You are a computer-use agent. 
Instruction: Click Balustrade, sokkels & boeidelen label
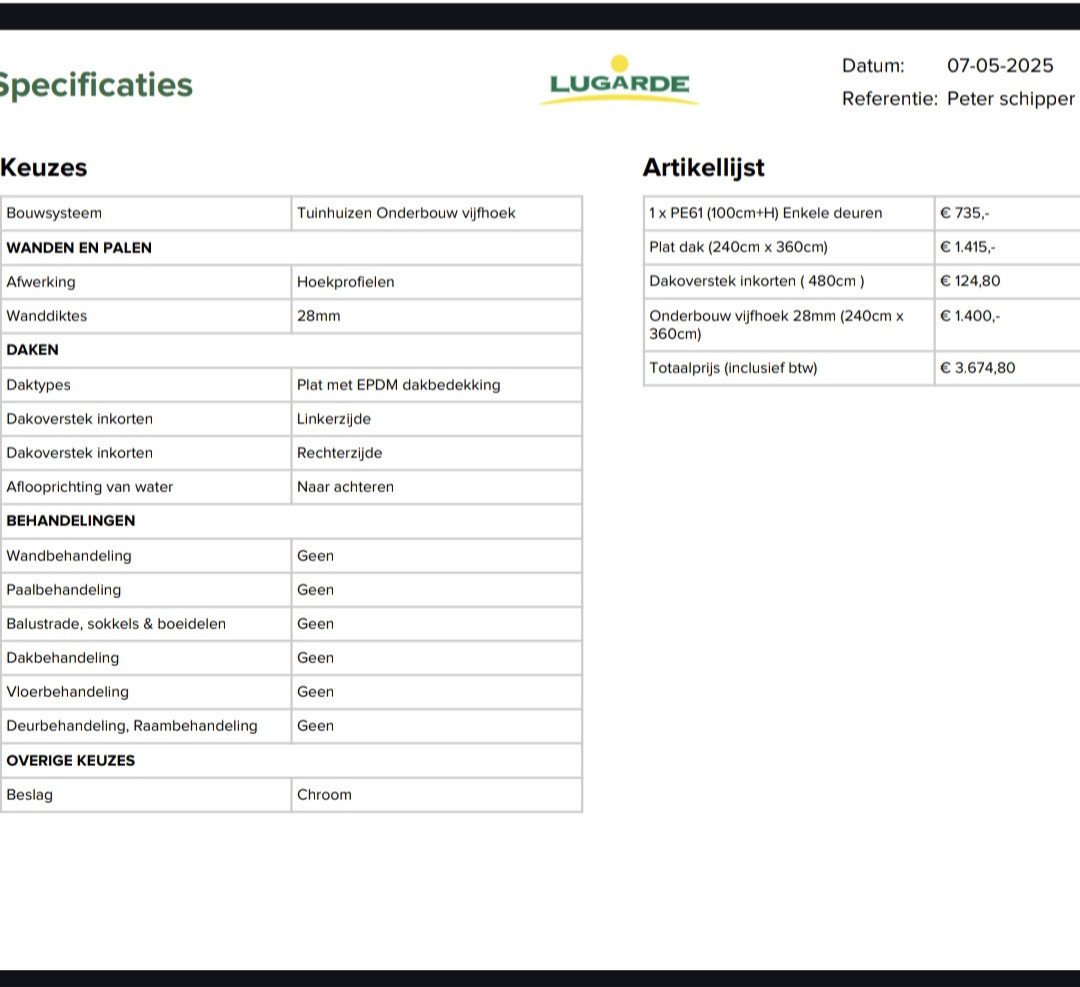click(x=116, y=624)
